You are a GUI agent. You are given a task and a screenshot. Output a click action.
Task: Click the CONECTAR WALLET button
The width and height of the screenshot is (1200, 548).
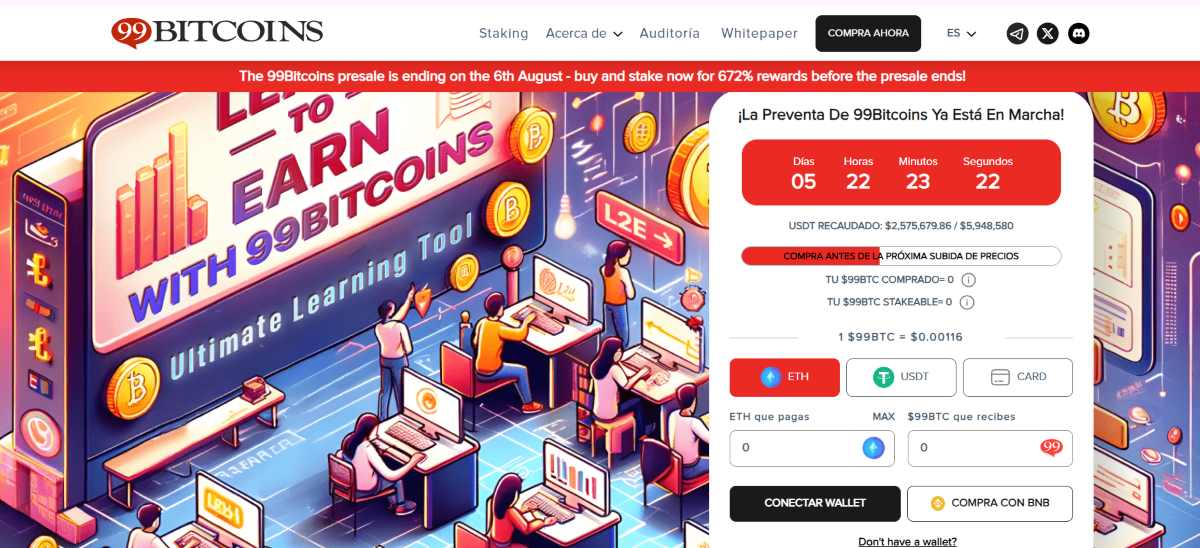click(815, 503)
